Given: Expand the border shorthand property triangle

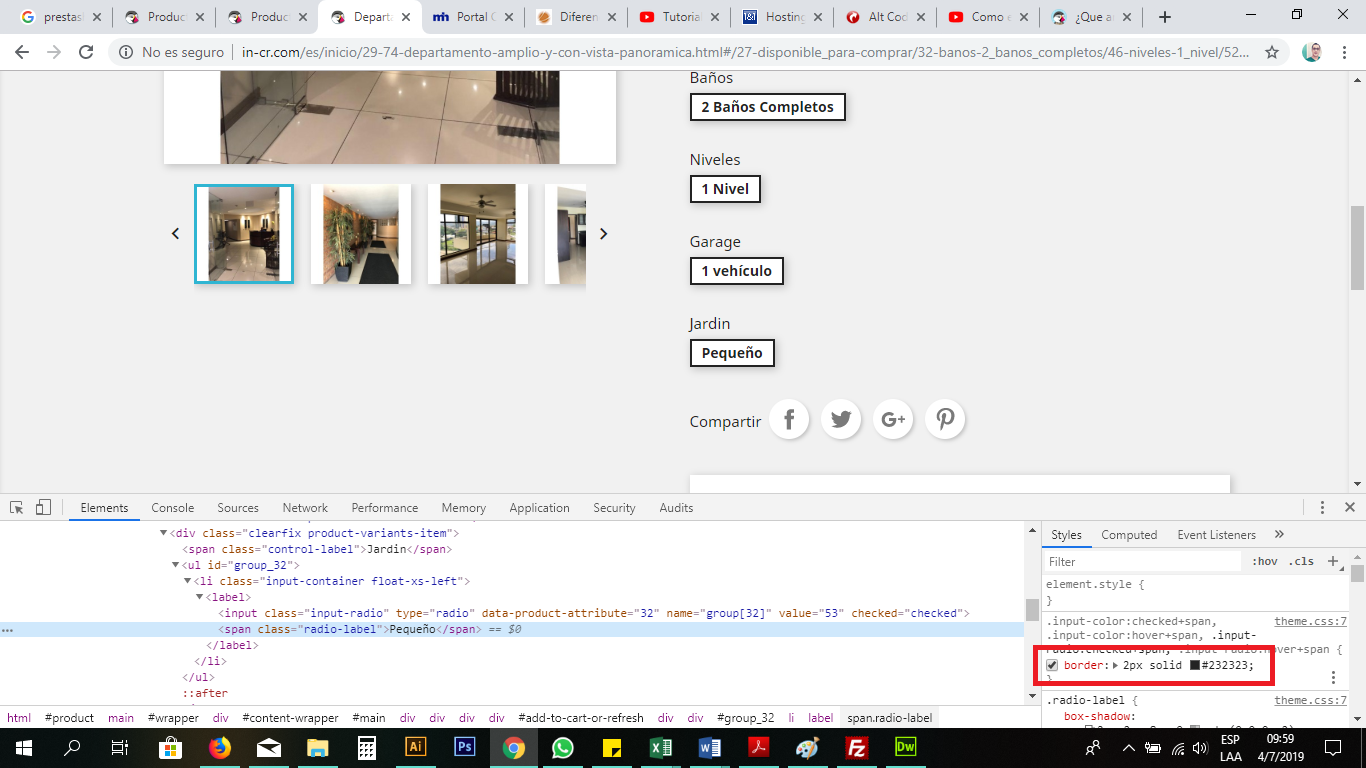Looking at the screenshot, I should (1115, 665).
